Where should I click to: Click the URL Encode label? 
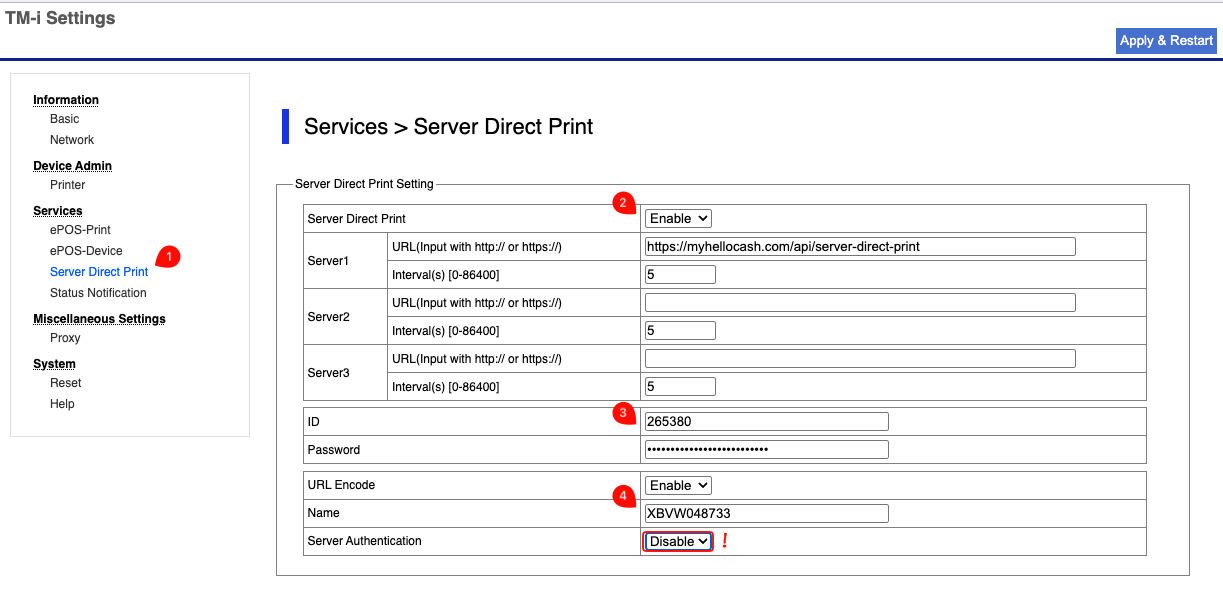pyautogui.click(x=341, y=485)
